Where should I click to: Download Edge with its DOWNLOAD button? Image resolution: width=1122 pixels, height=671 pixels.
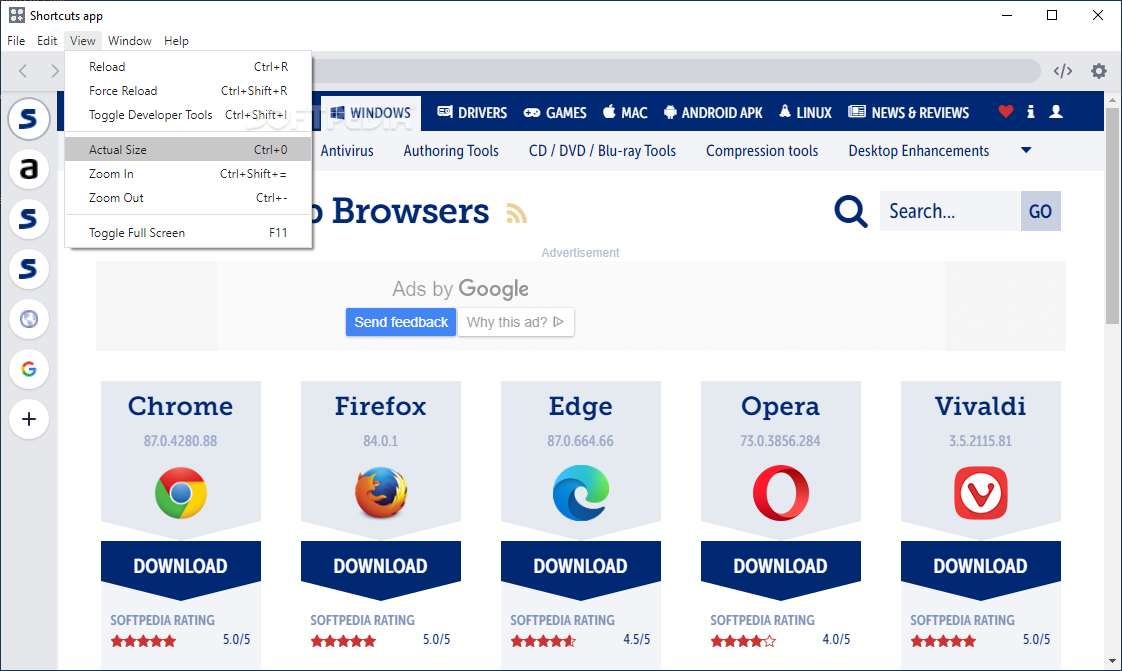coord(580,566)
